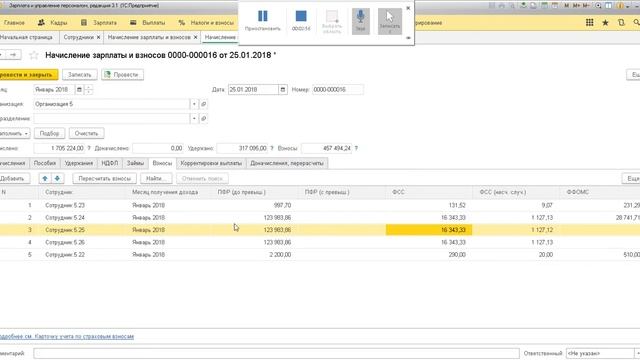Open the history icon next to the favorites star
Viewport: 640px width, 360px height.
point(621,23)
